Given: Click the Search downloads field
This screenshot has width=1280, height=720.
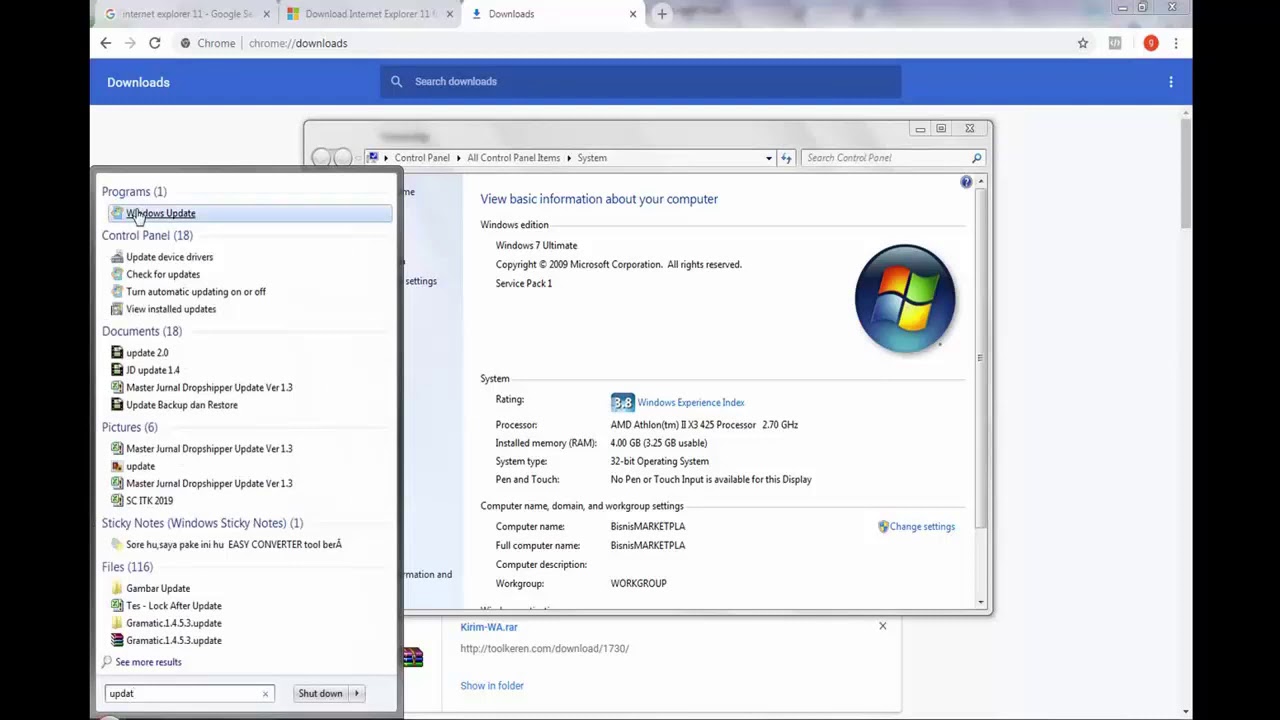Looking at the screenshot, I should coord(640,81).
